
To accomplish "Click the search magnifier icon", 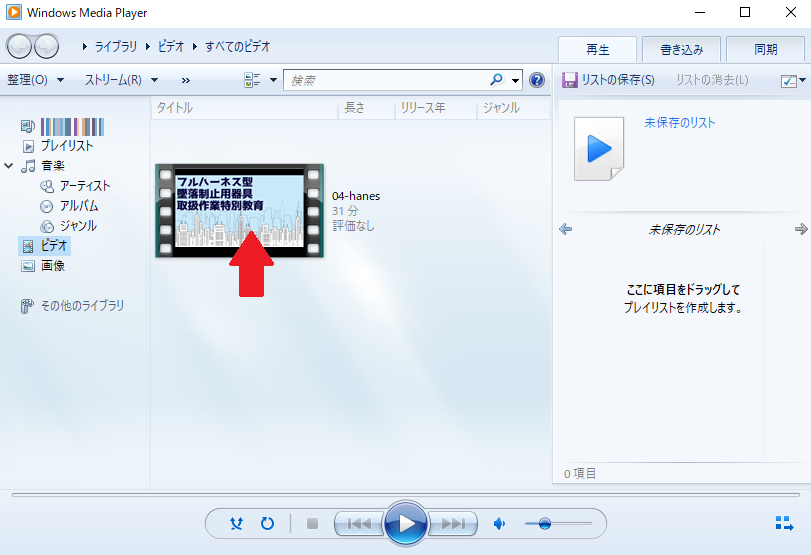I will pyautogui.click(x=496, y=80).
